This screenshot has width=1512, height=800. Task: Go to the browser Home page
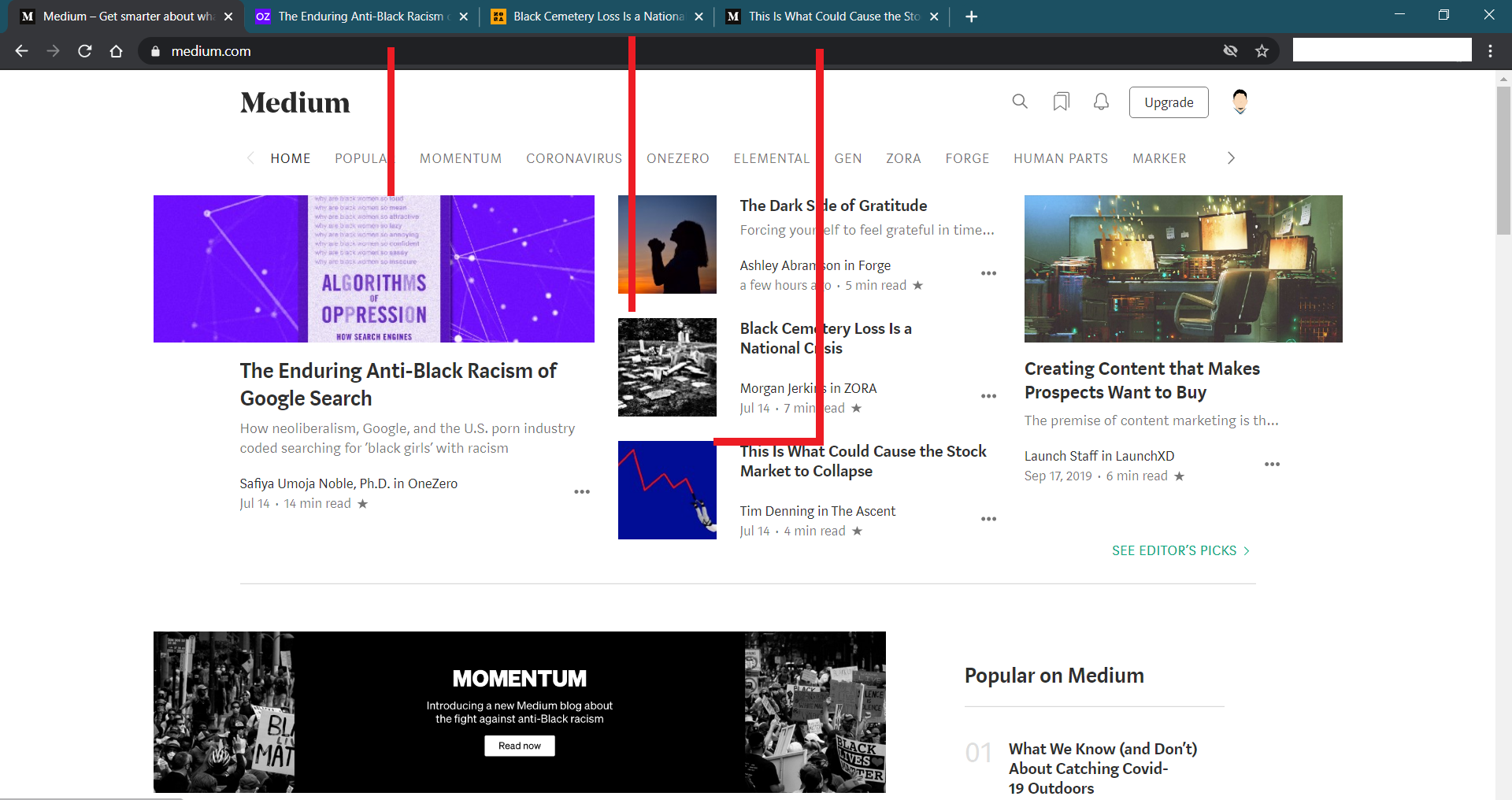pyautogui.click(x=116, y=51)
